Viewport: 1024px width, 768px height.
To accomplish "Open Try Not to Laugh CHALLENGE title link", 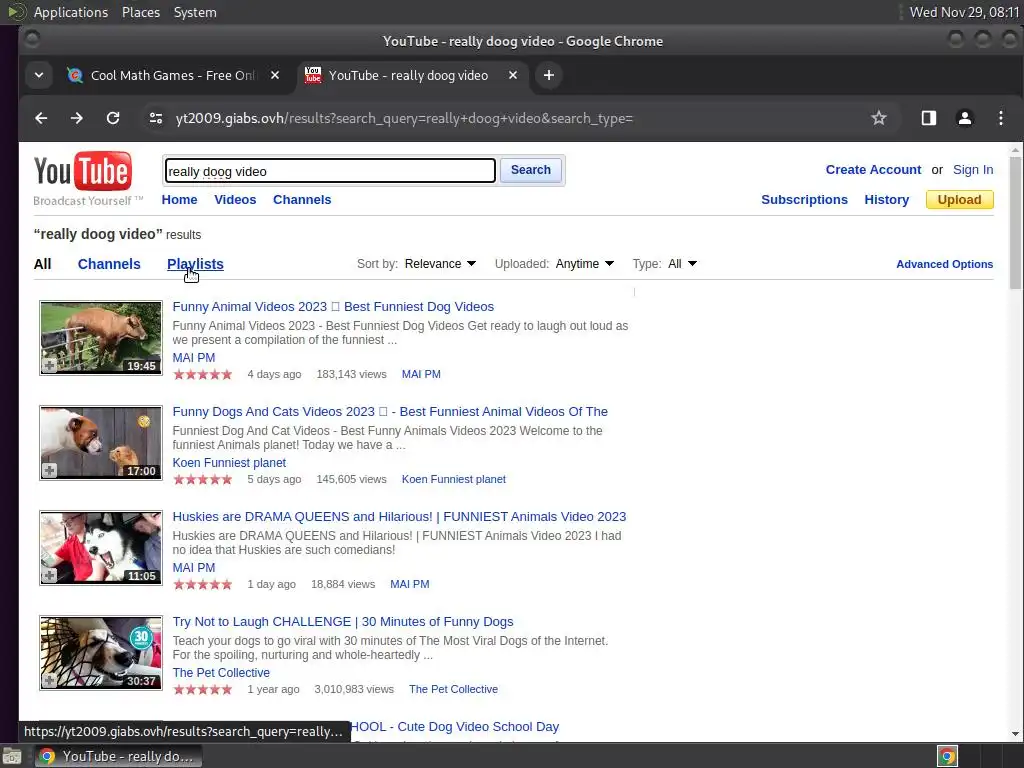I will 343,622.
